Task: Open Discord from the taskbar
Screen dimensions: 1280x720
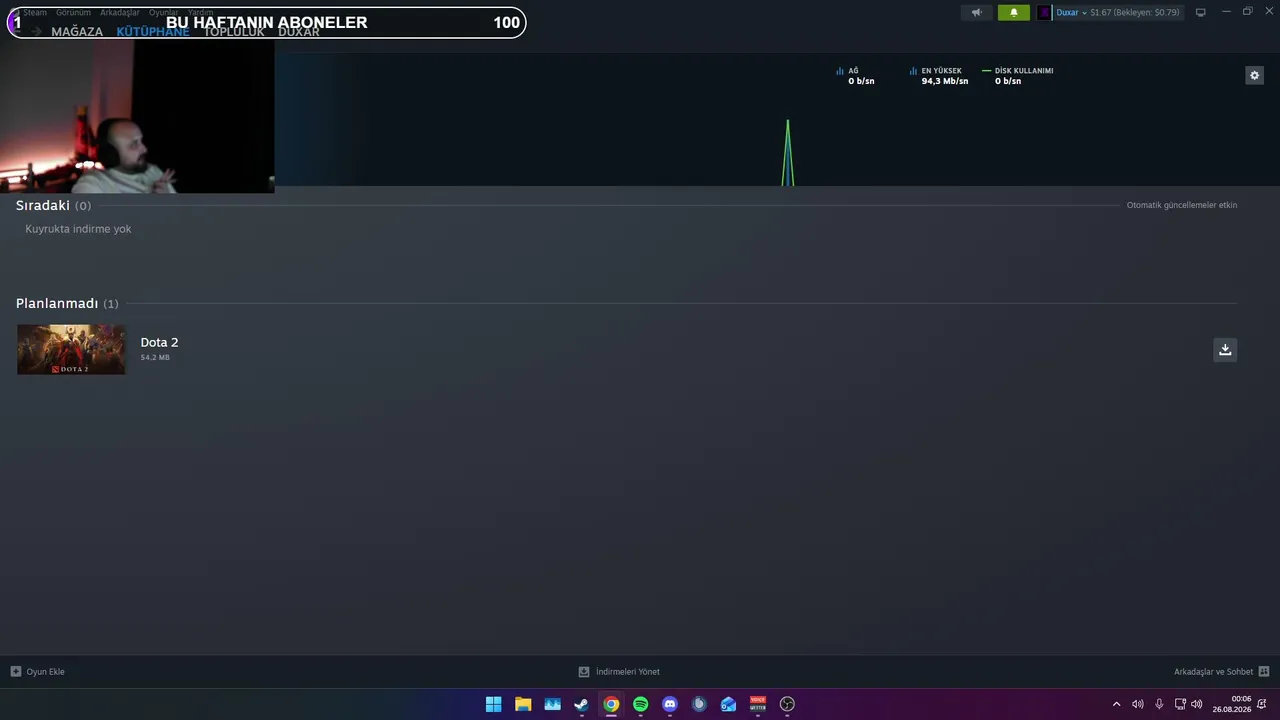Action: pyautogui.click(x=670, y=704)
